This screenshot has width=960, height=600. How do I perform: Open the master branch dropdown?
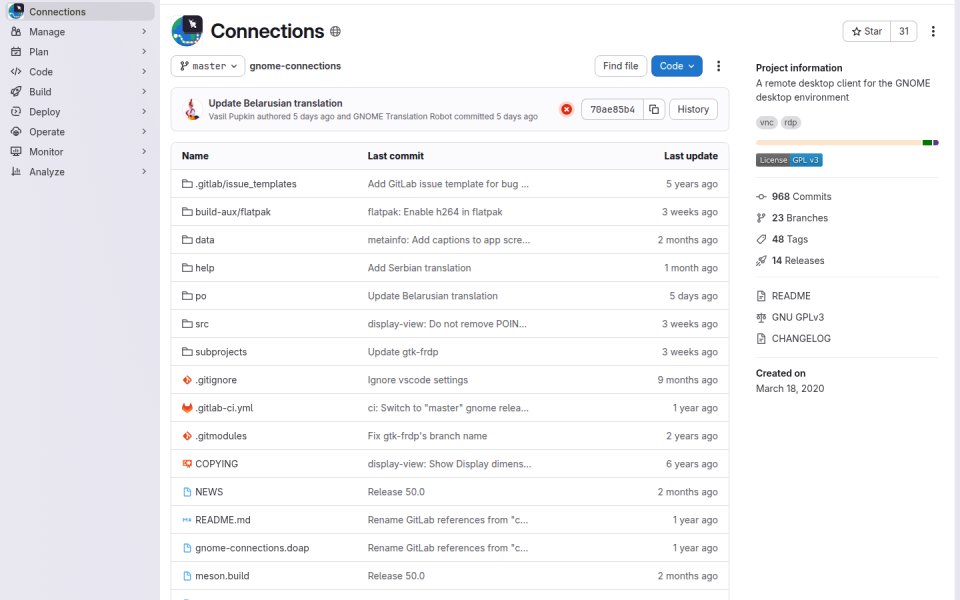click(x=208, y=66)
